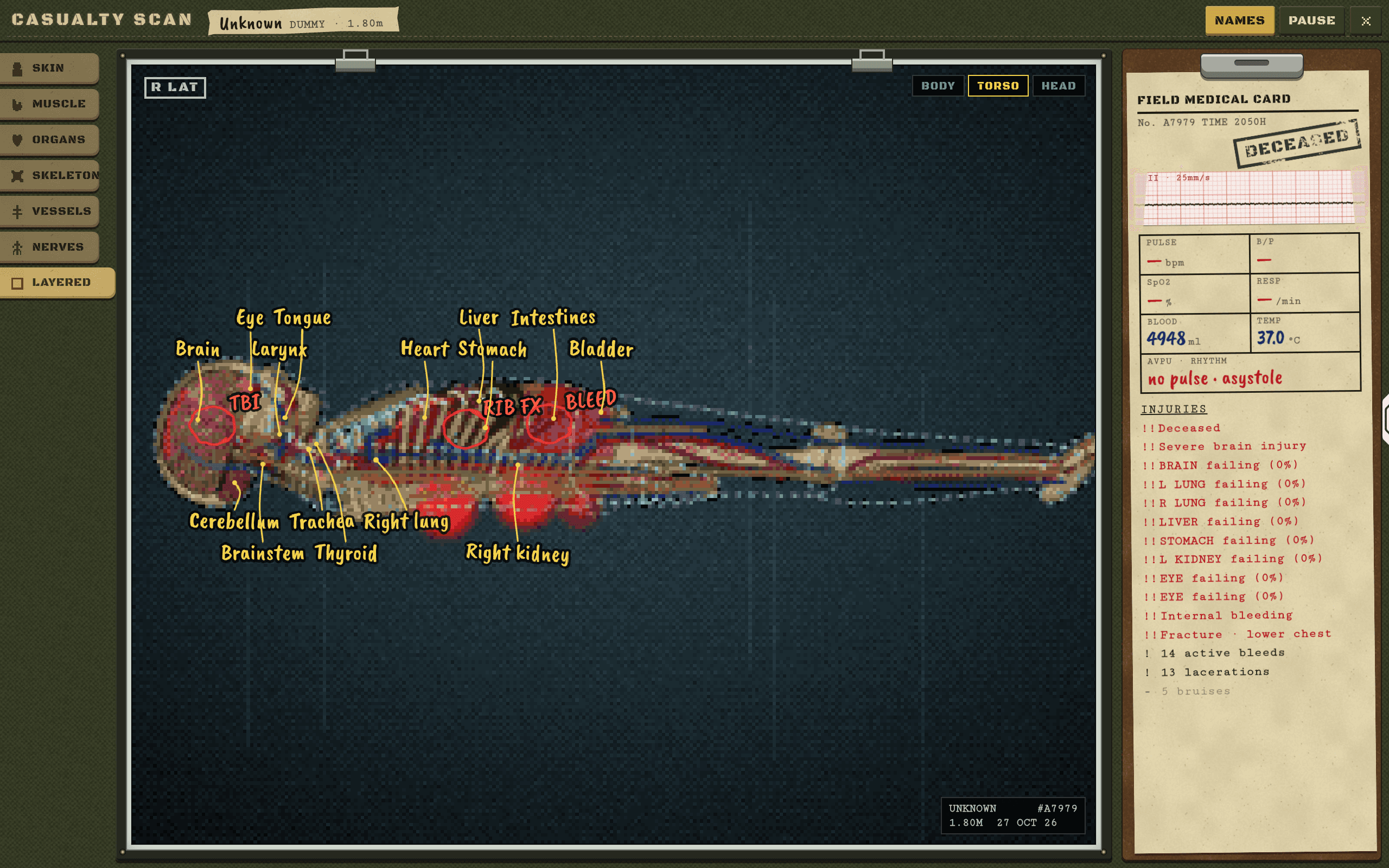
Task: Select the Skin layer icon
Action: (17, 69)
